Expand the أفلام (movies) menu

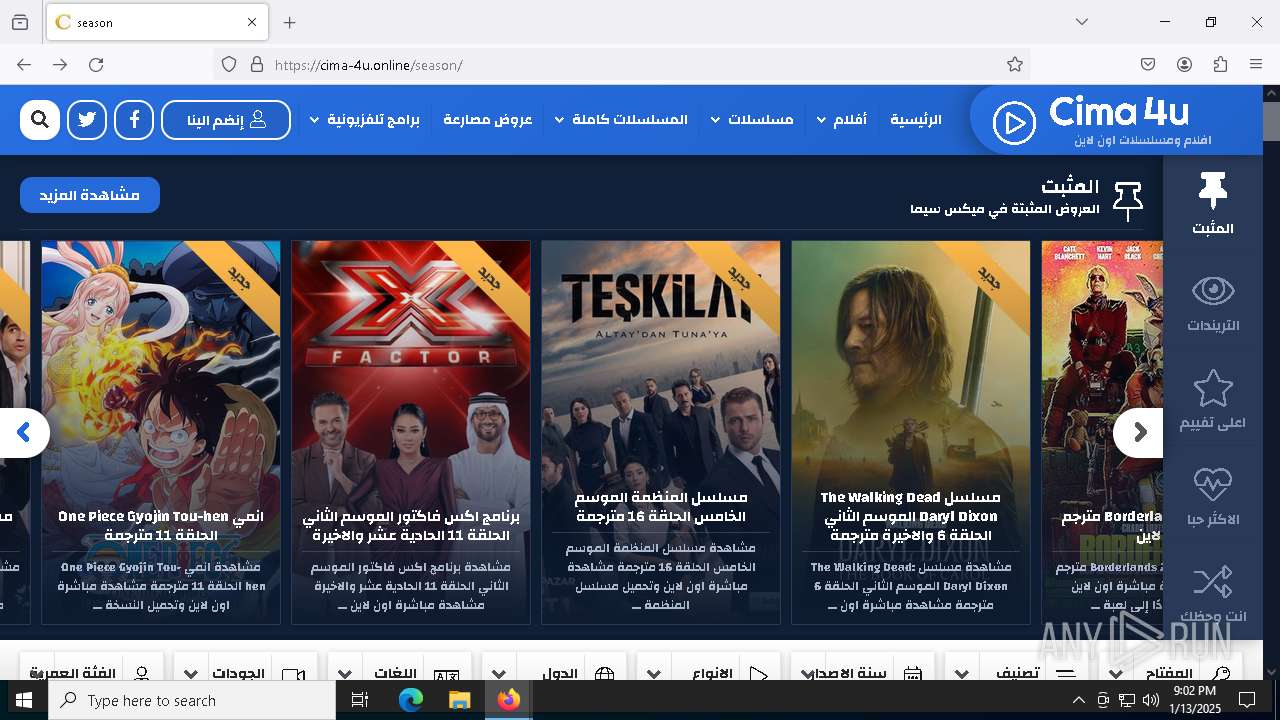click(x=842, y=120)
